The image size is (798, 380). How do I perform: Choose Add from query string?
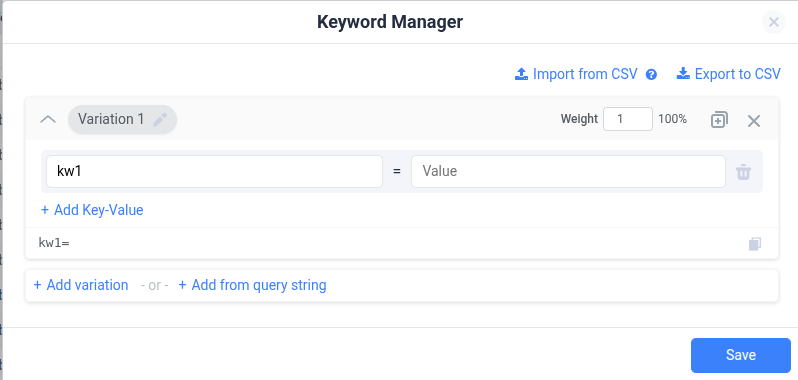point(252,285)
